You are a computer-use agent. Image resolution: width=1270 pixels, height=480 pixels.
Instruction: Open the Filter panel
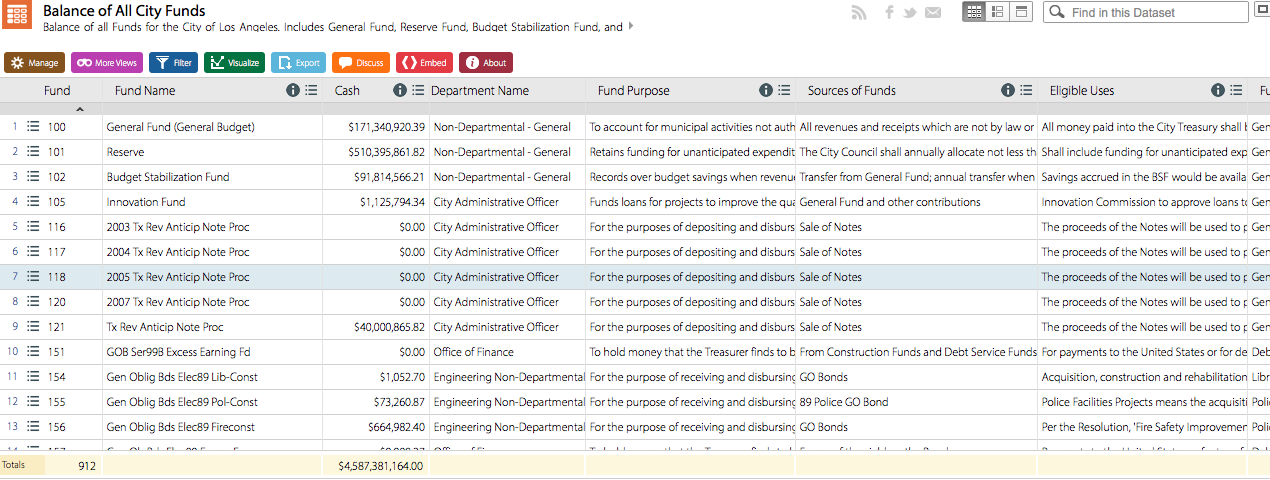coord(174,63)
